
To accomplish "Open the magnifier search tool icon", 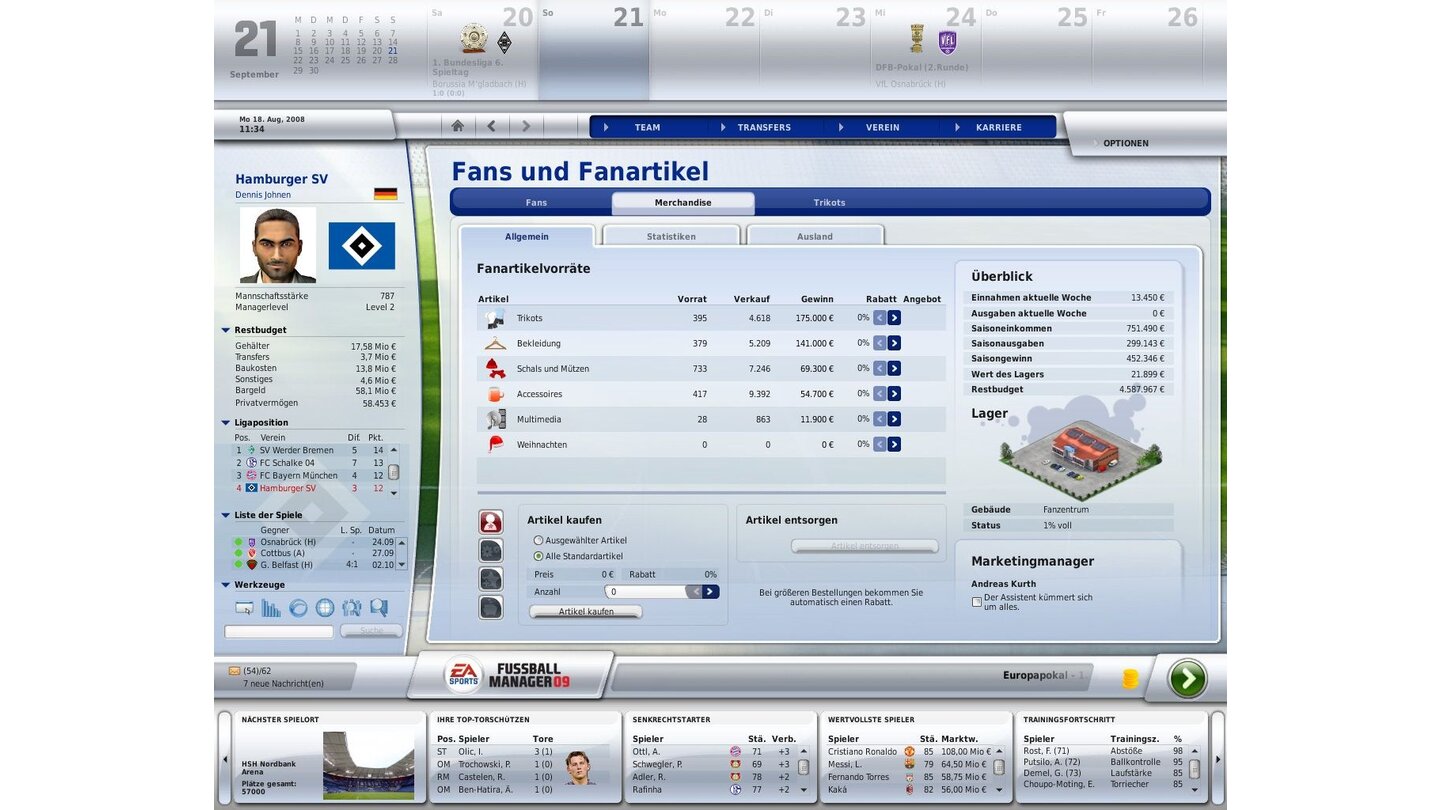I will point(379,607).
